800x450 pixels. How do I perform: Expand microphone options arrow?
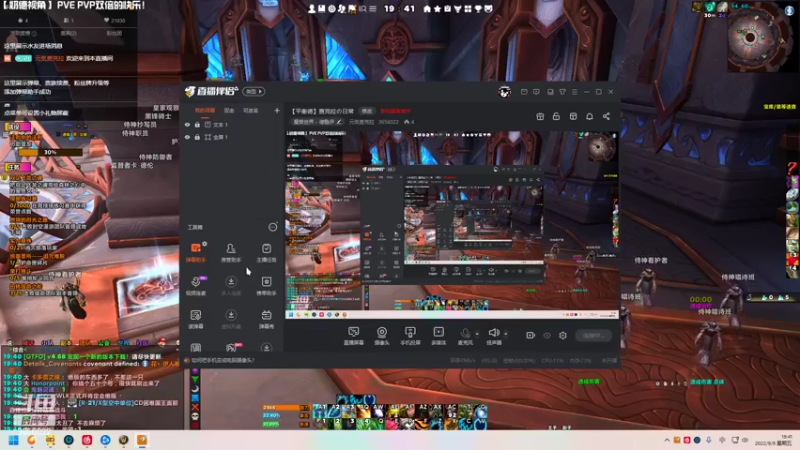477,334
